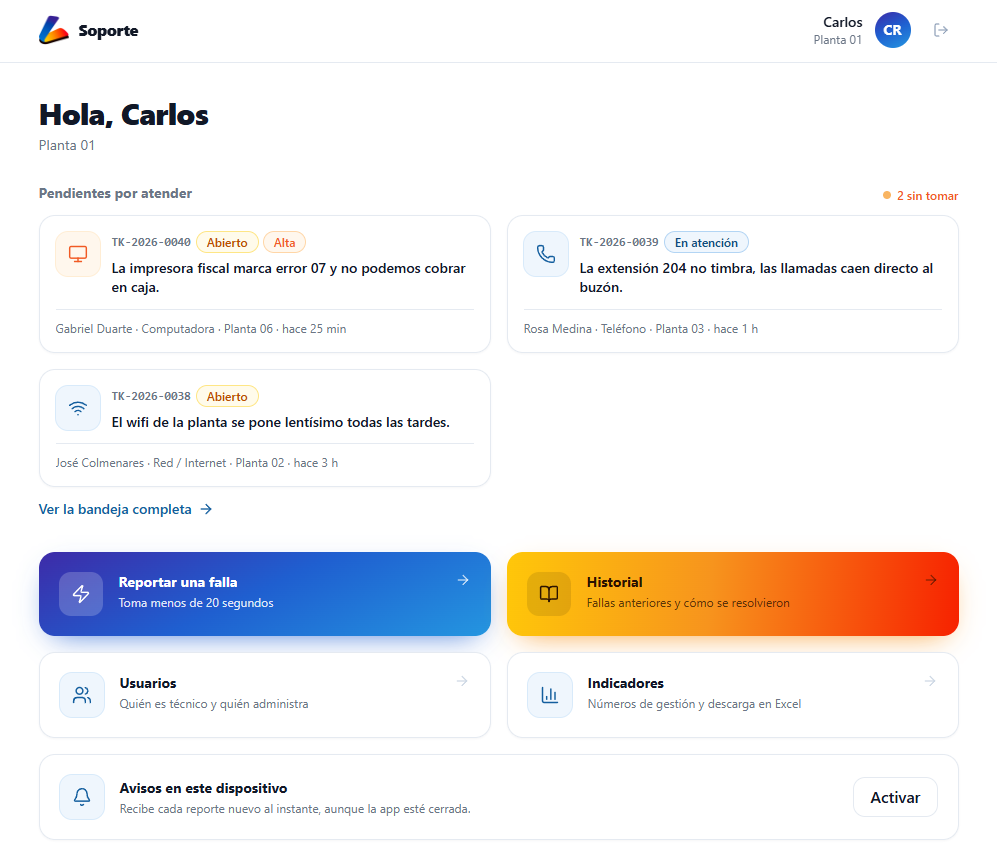Click the arrow on Historial card
Screen dimensions: 997x851
tap(931, 580)
